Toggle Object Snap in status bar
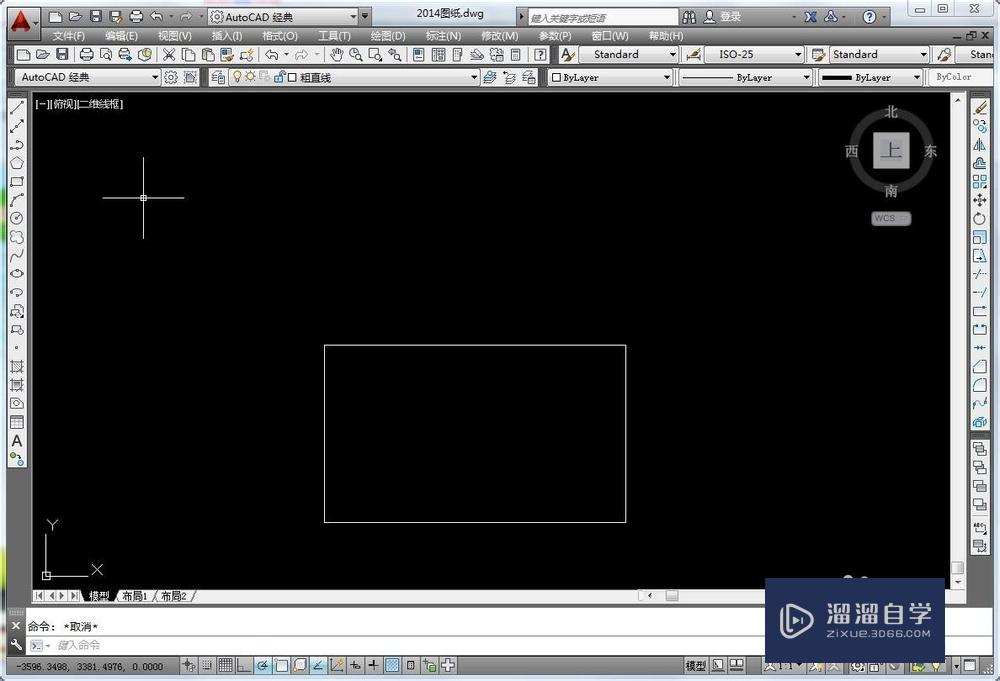1000x681 pixels. [281, 666]
